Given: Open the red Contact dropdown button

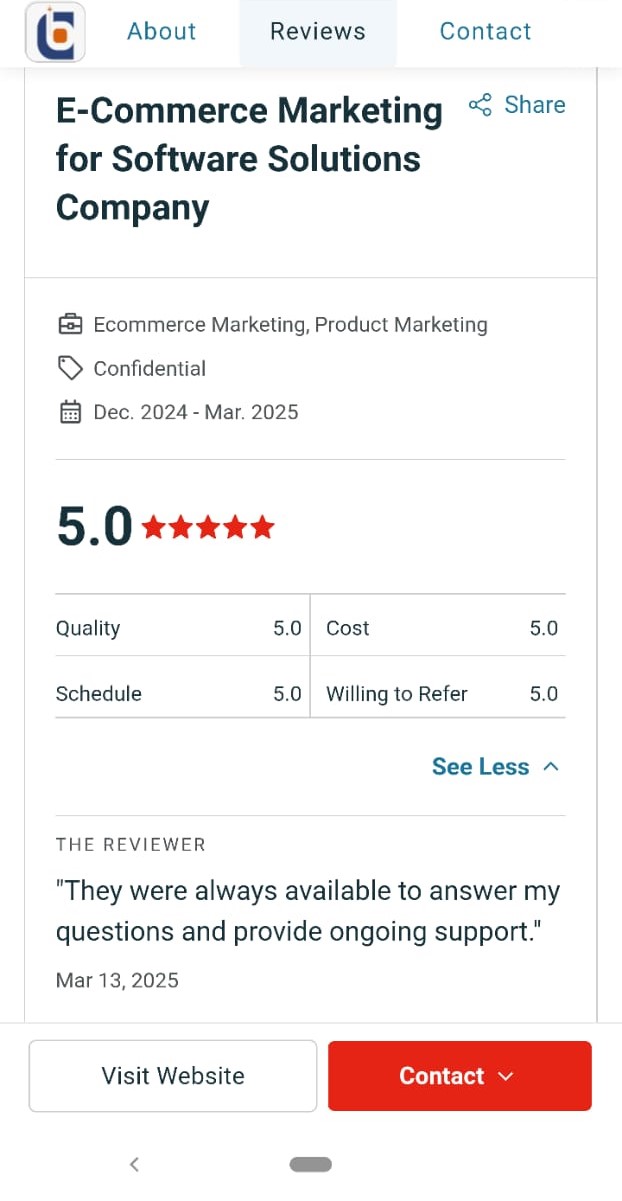Looking at the screenshot, I should tap(459, 1076).
